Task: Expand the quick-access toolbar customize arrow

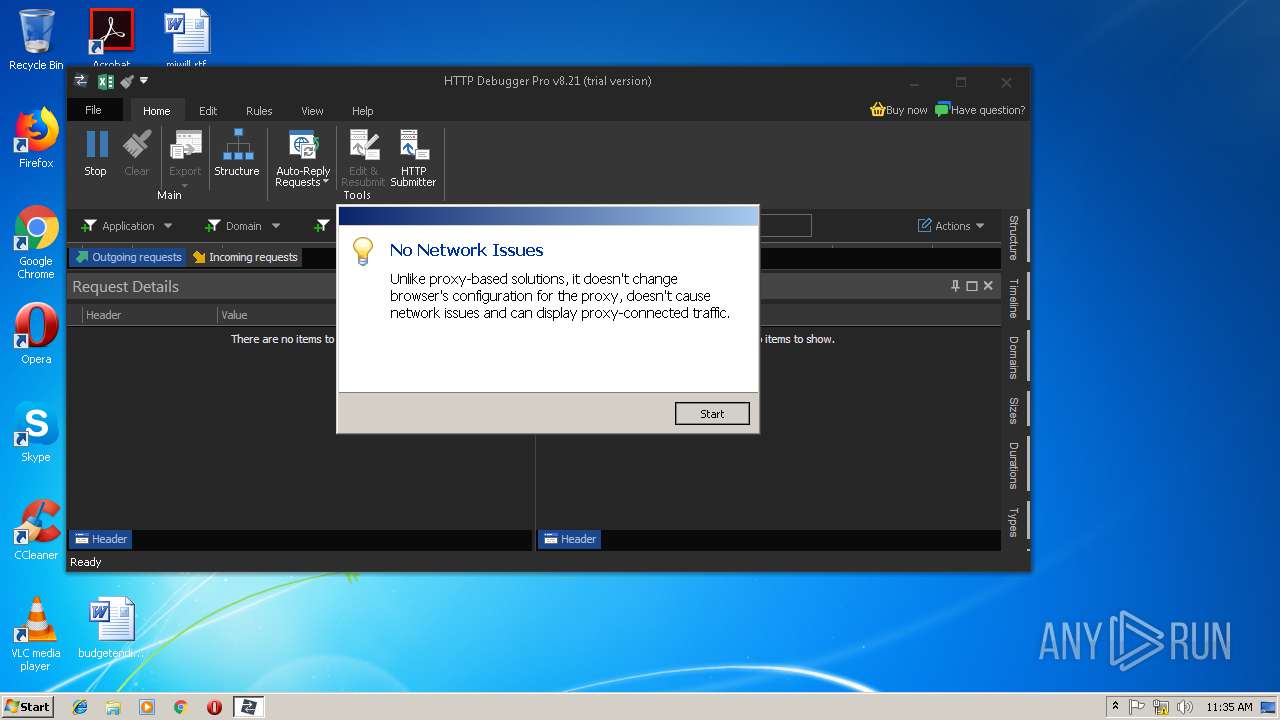Action: coord(144,81)
